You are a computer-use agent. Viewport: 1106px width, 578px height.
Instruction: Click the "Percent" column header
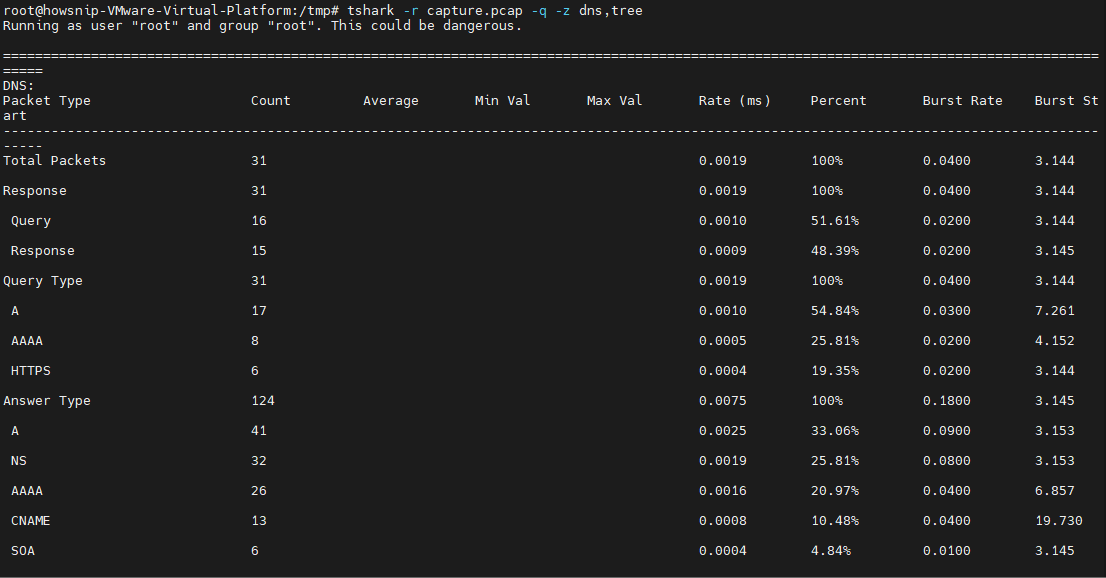tap(838, 101)
